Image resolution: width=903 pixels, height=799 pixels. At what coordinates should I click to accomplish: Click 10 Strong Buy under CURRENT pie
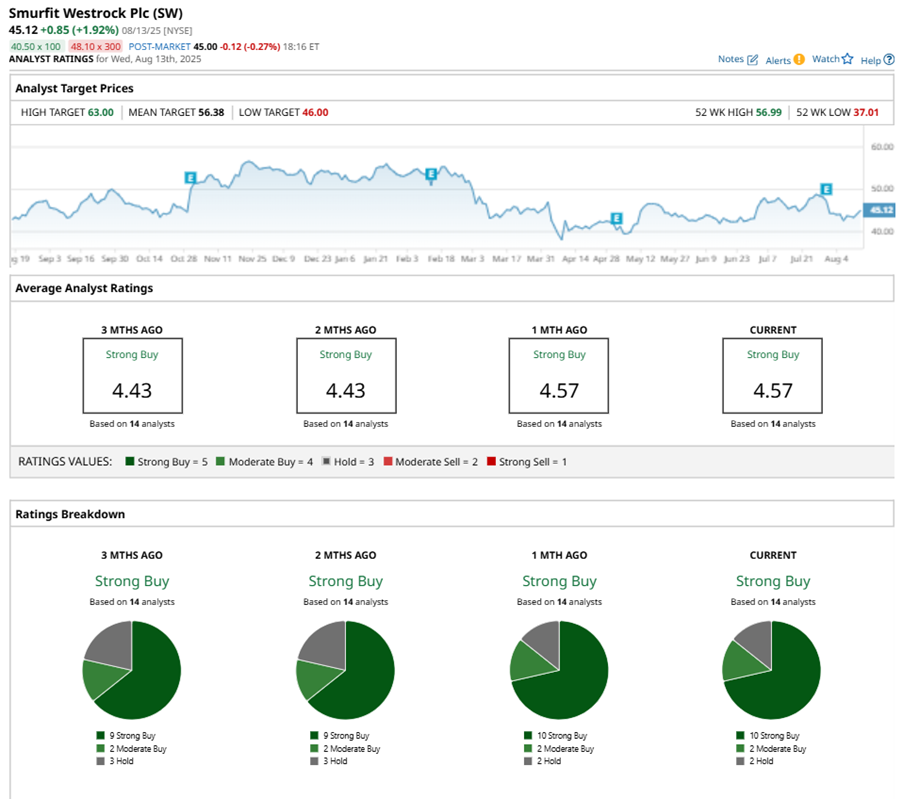tap(775, 736)
